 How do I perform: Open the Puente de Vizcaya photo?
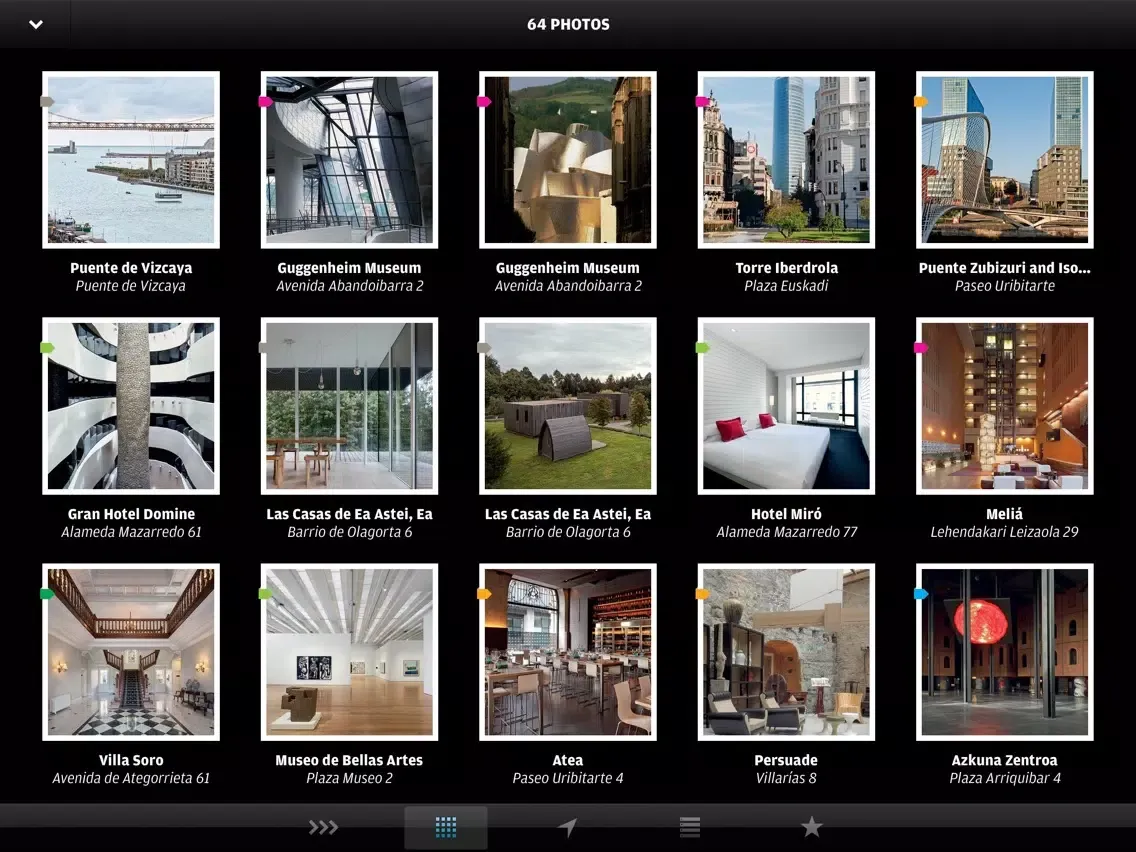point(131,160)
